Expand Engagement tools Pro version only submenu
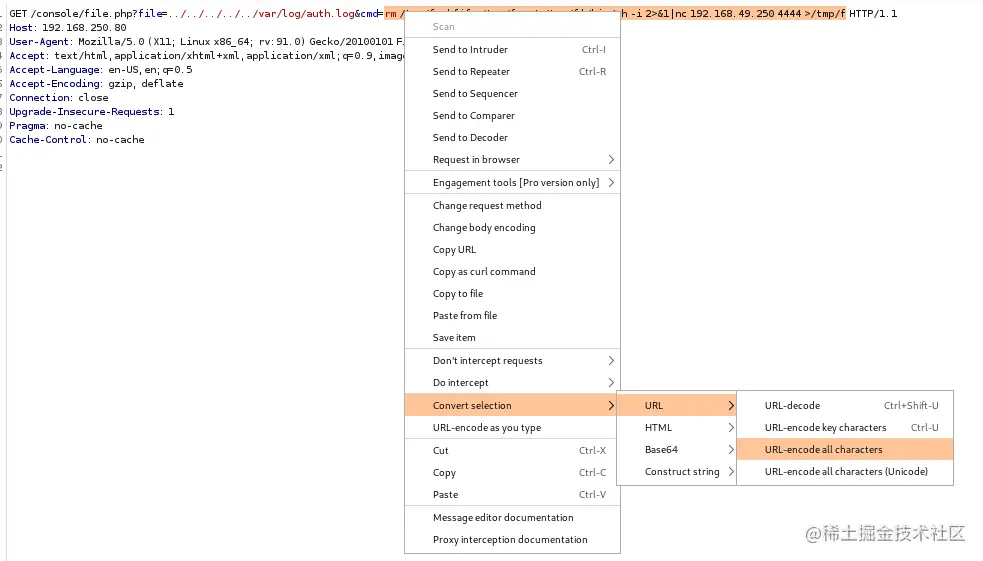Screen dimensions: 983x561 pos(512,182)
